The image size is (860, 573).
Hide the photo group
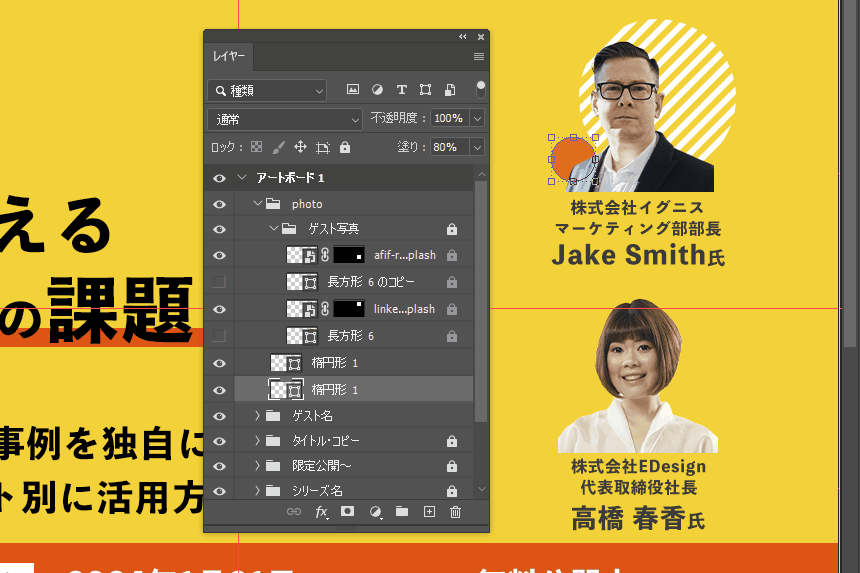click(219, 204)
